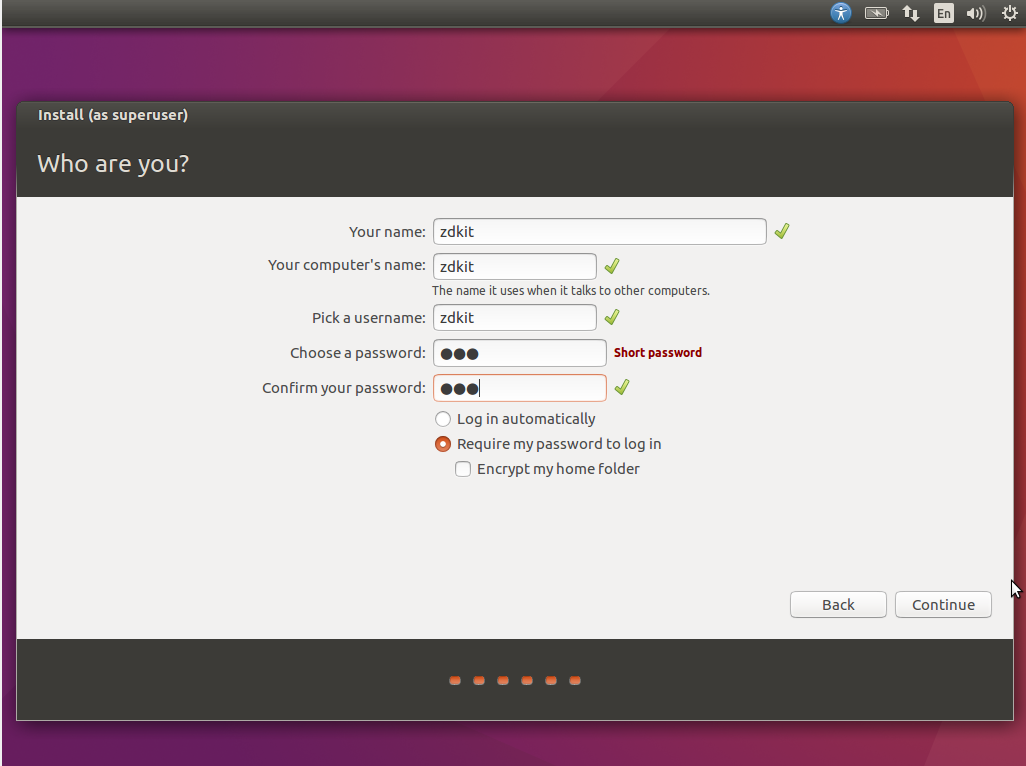
Task: Open the En keyboard layout menu
Action: 943,13
